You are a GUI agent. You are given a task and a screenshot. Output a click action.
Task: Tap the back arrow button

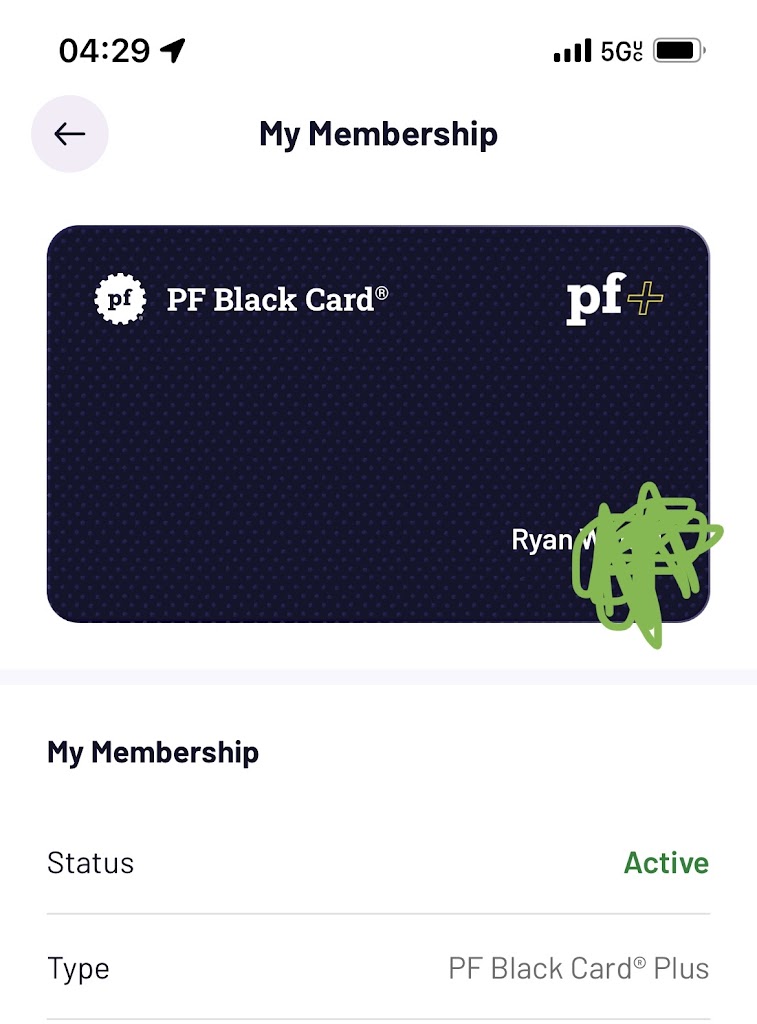click(x=69, y=134)
